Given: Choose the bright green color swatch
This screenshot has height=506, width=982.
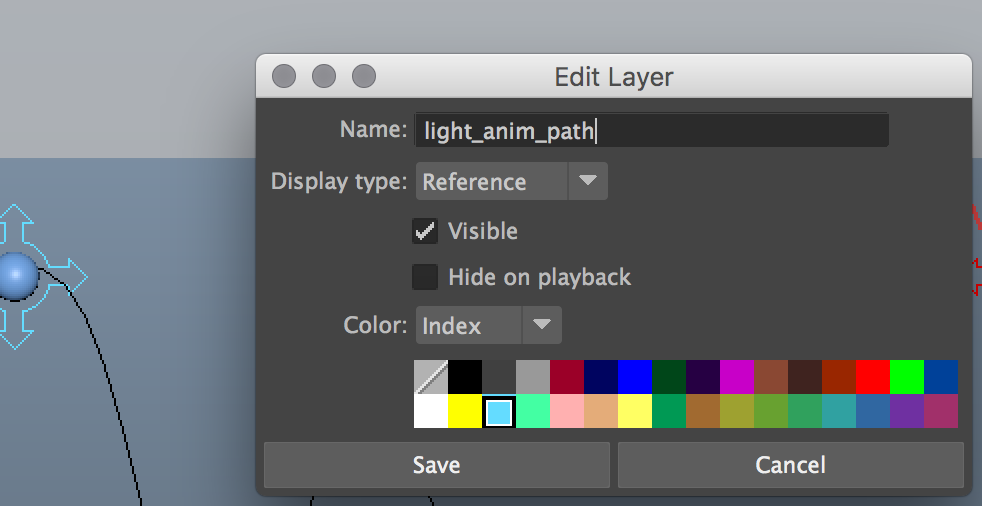Looking at the screenshot, I should coord(907,377).
